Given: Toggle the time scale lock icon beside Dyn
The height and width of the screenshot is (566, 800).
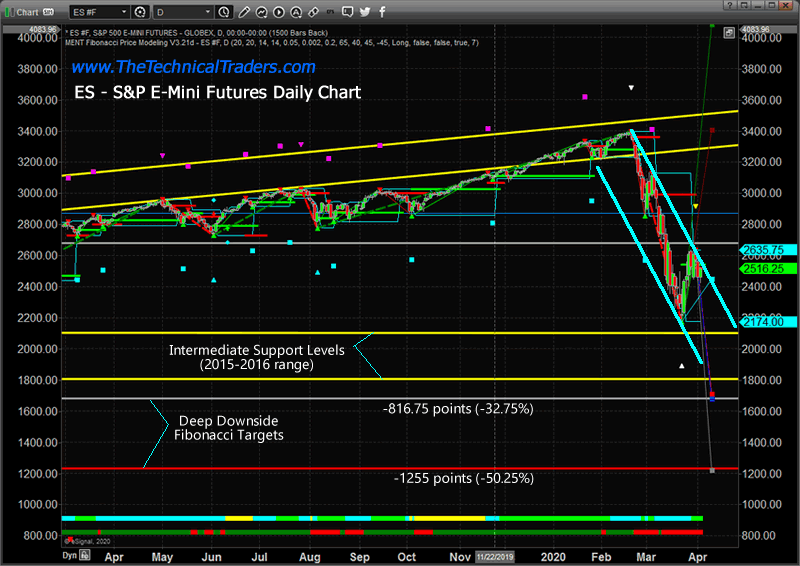Looking at the screenshot, I should pyautogui.click(x=85, y=555).
